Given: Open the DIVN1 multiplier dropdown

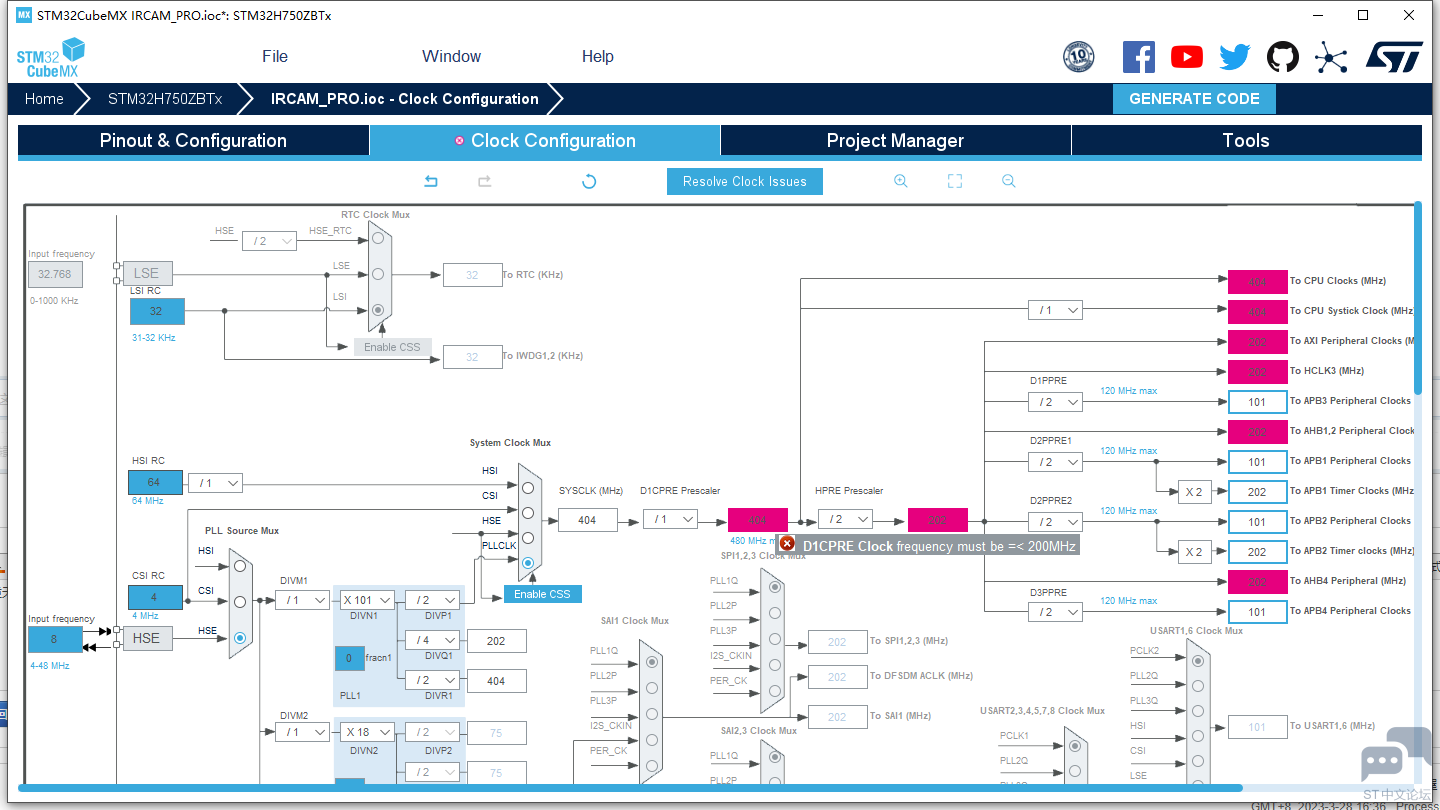Looking at the screenshot, I should point(367,600).
